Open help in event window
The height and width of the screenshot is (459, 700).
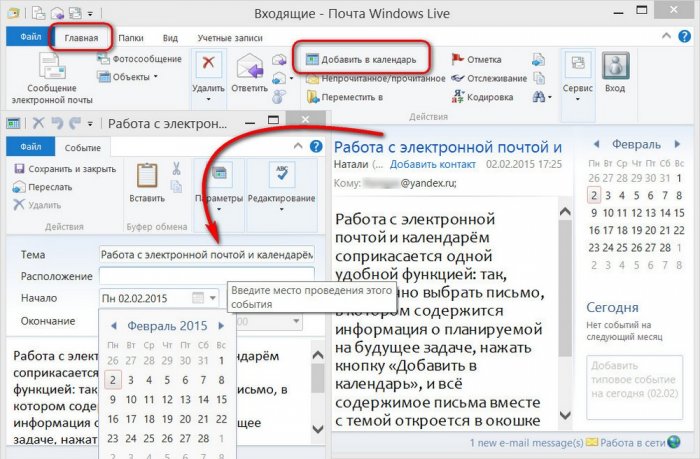[x=316, y=146]
